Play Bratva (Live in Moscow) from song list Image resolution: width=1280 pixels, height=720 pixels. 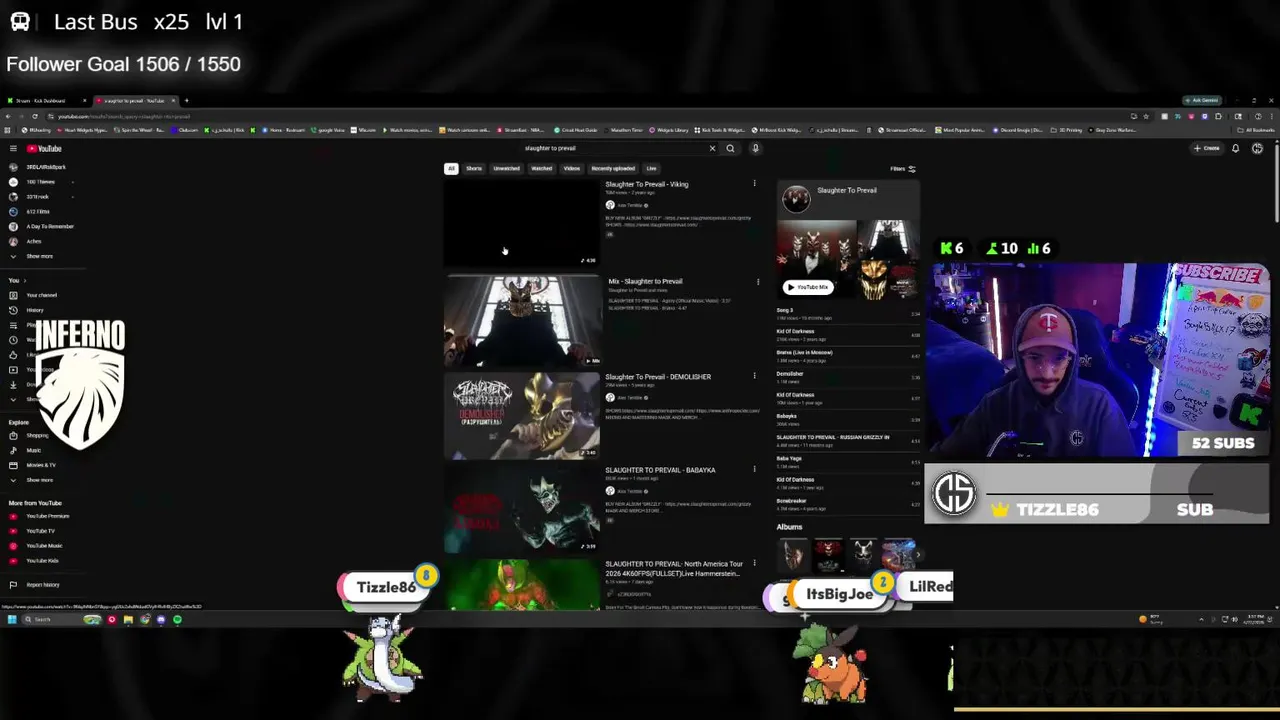click(x=848, y=355)
